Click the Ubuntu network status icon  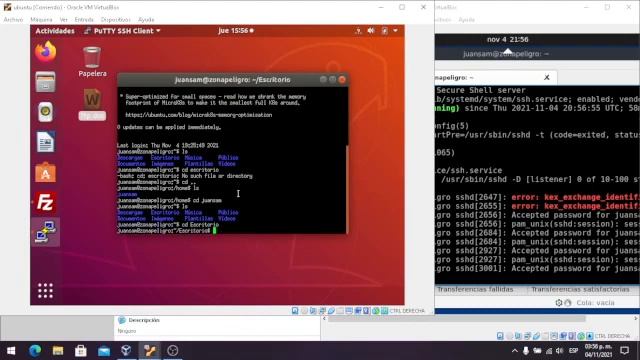tap(358, 31)
